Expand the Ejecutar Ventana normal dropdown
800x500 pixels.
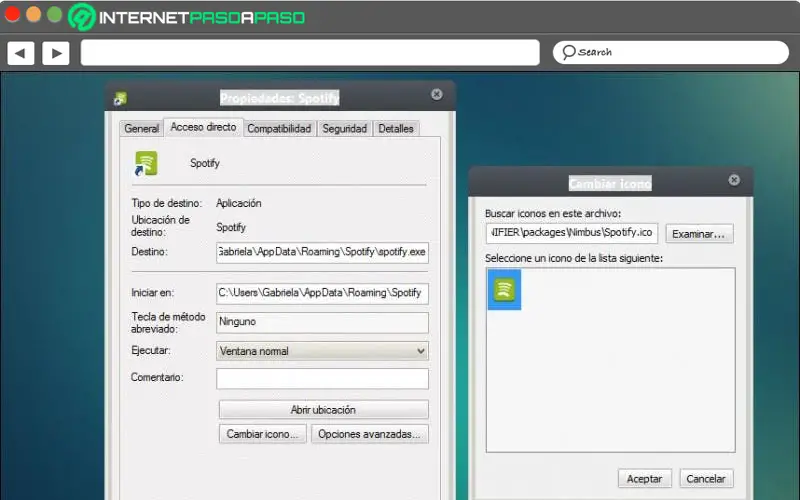[x=322, y=351]
